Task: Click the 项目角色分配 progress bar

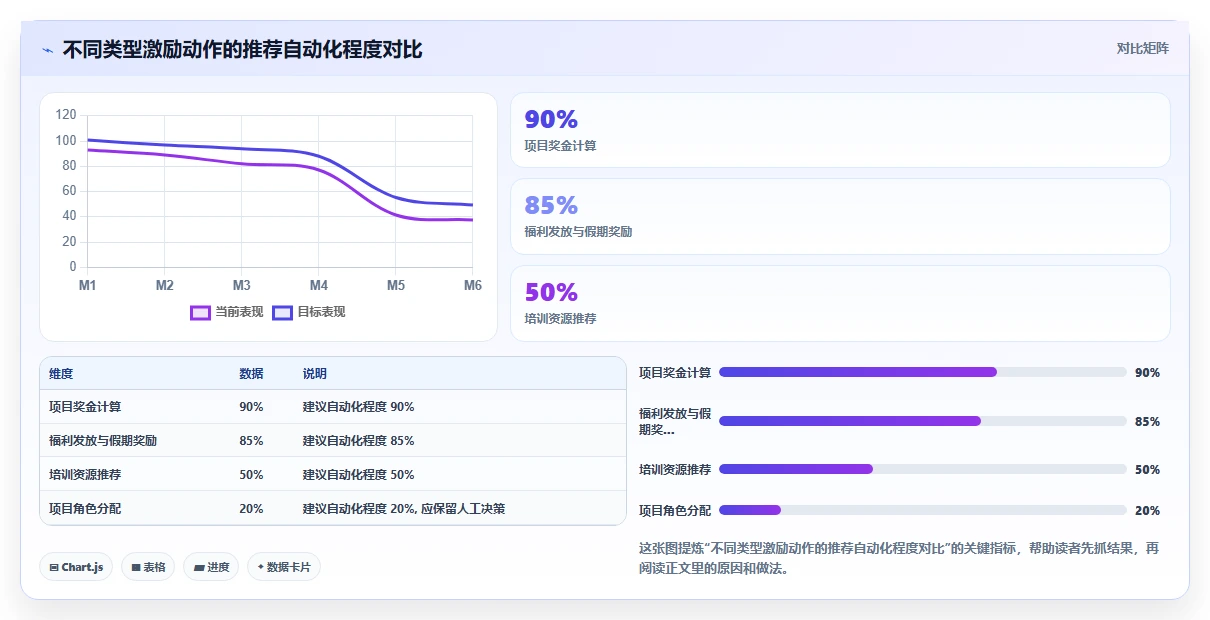Action: point(923,510)
